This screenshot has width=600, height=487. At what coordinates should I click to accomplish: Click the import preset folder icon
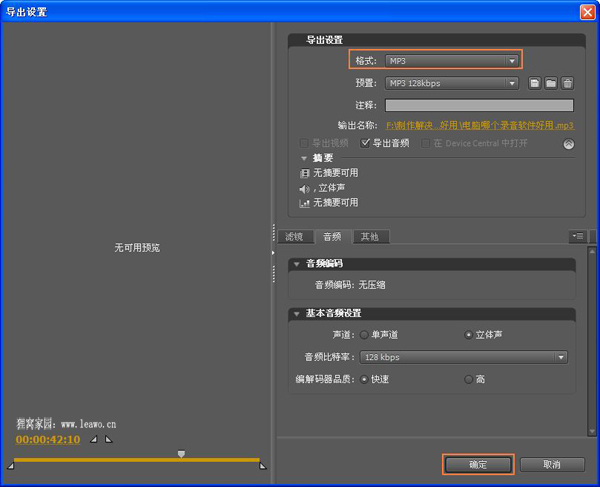pyautogui.click(x=551, y=83)
